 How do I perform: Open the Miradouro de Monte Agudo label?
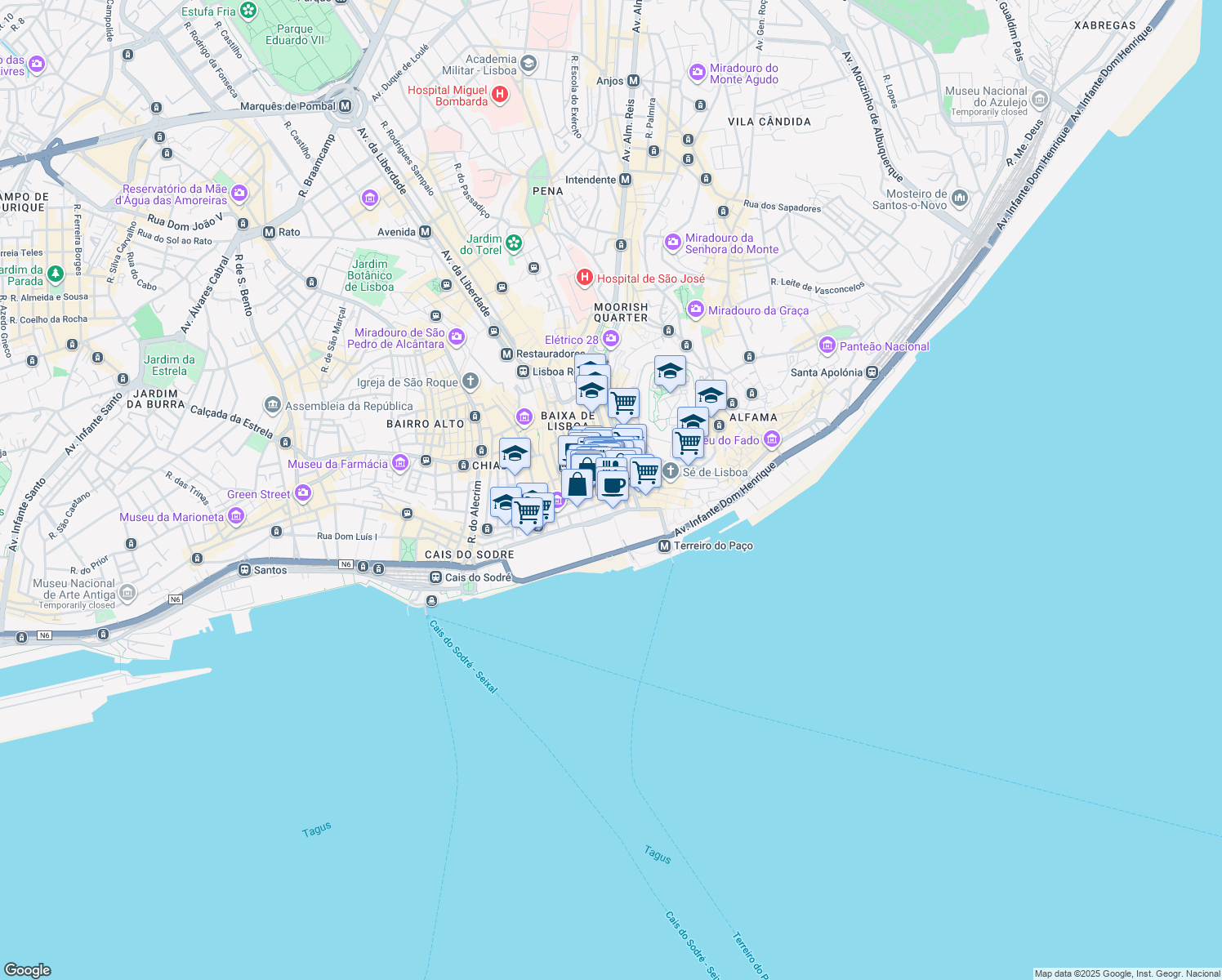743,74
